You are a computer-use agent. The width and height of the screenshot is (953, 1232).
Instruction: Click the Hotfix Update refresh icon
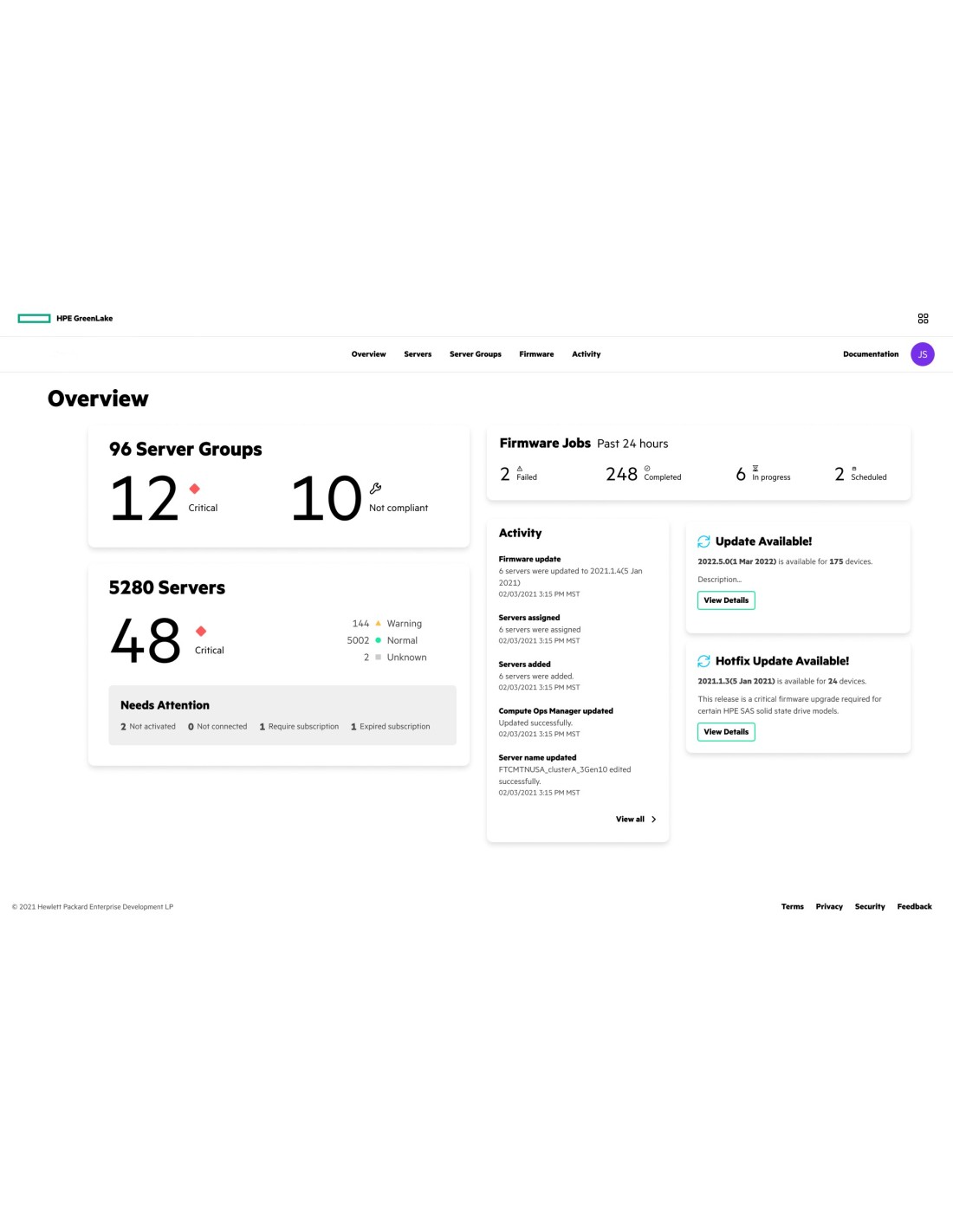pyautogui.click(x=703, y=661)
